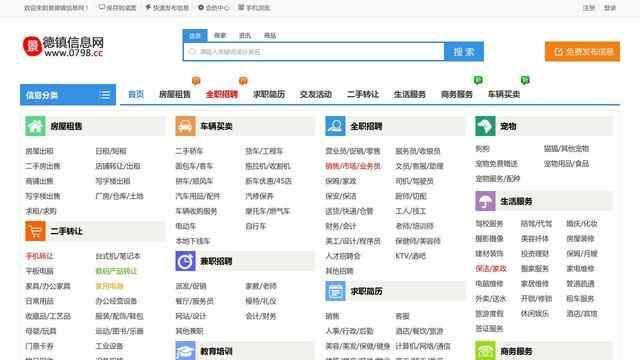
Task: Focus the keyword search input field
Action: click(x=314, y=51)
